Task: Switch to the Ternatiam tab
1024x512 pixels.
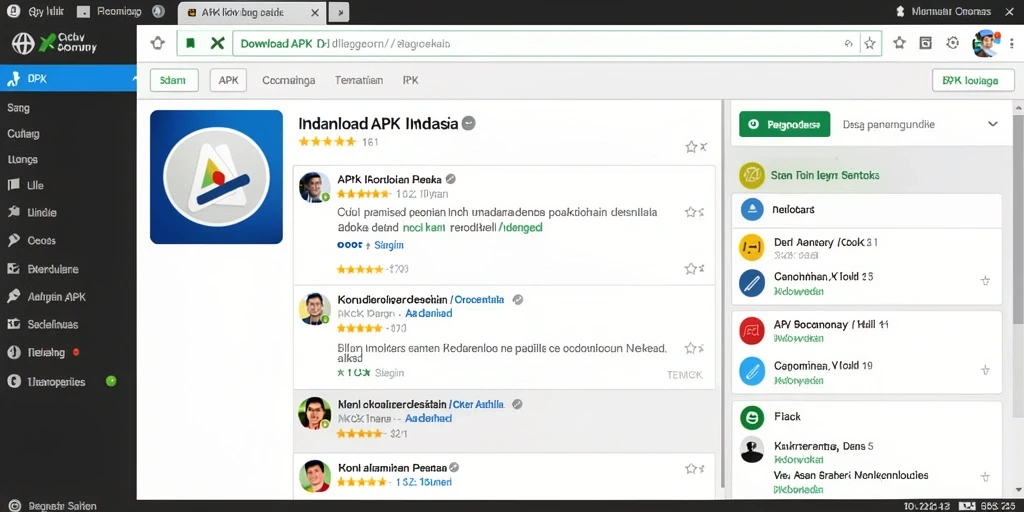Action: click(x=359, y=80)
